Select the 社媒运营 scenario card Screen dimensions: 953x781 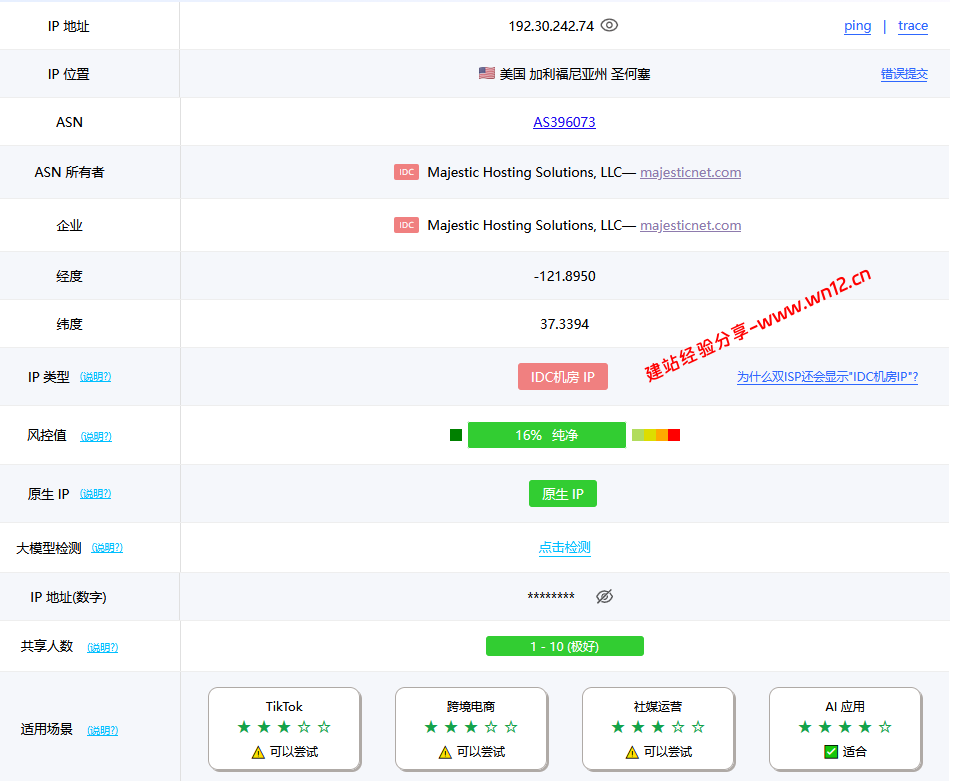658,729
